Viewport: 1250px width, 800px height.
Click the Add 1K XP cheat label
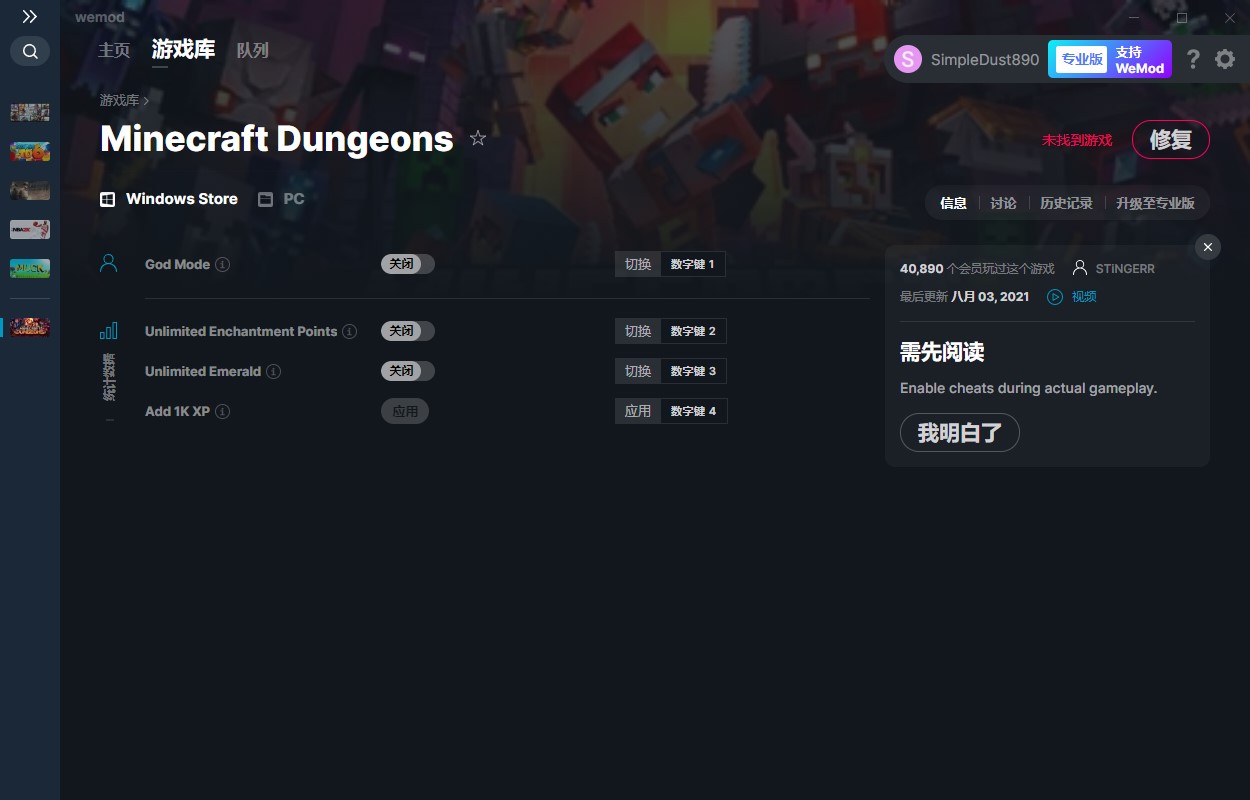pos(177,412)
